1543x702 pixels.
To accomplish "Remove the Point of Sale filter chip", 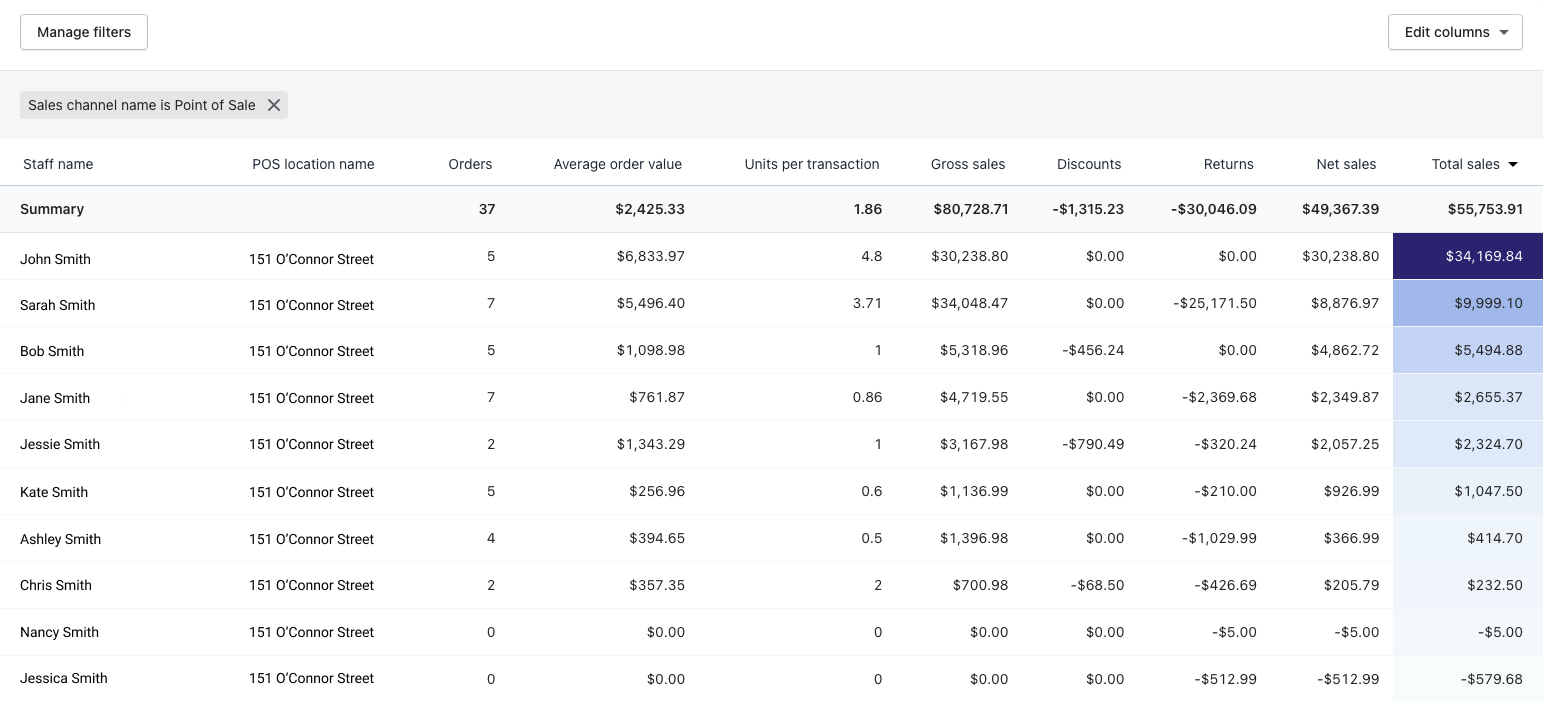I will coord(274,105).
